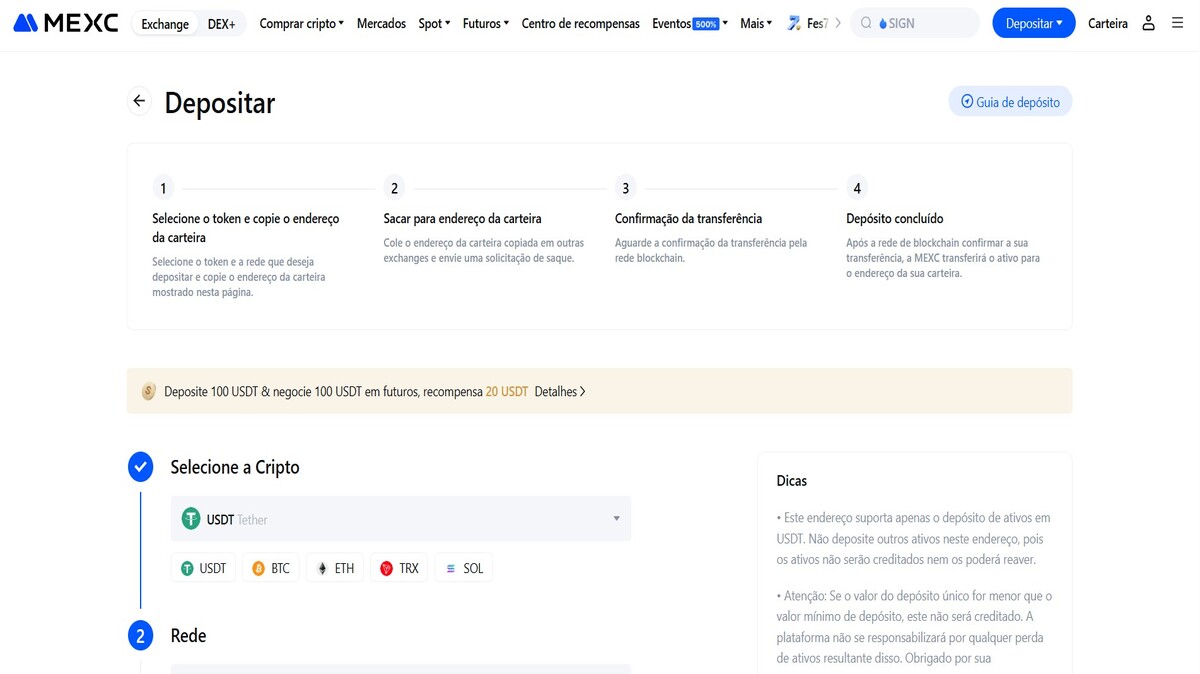Click the Selecione a Cripto heading
Screen dimensions: 1200x674
click(x=235, y=467)
